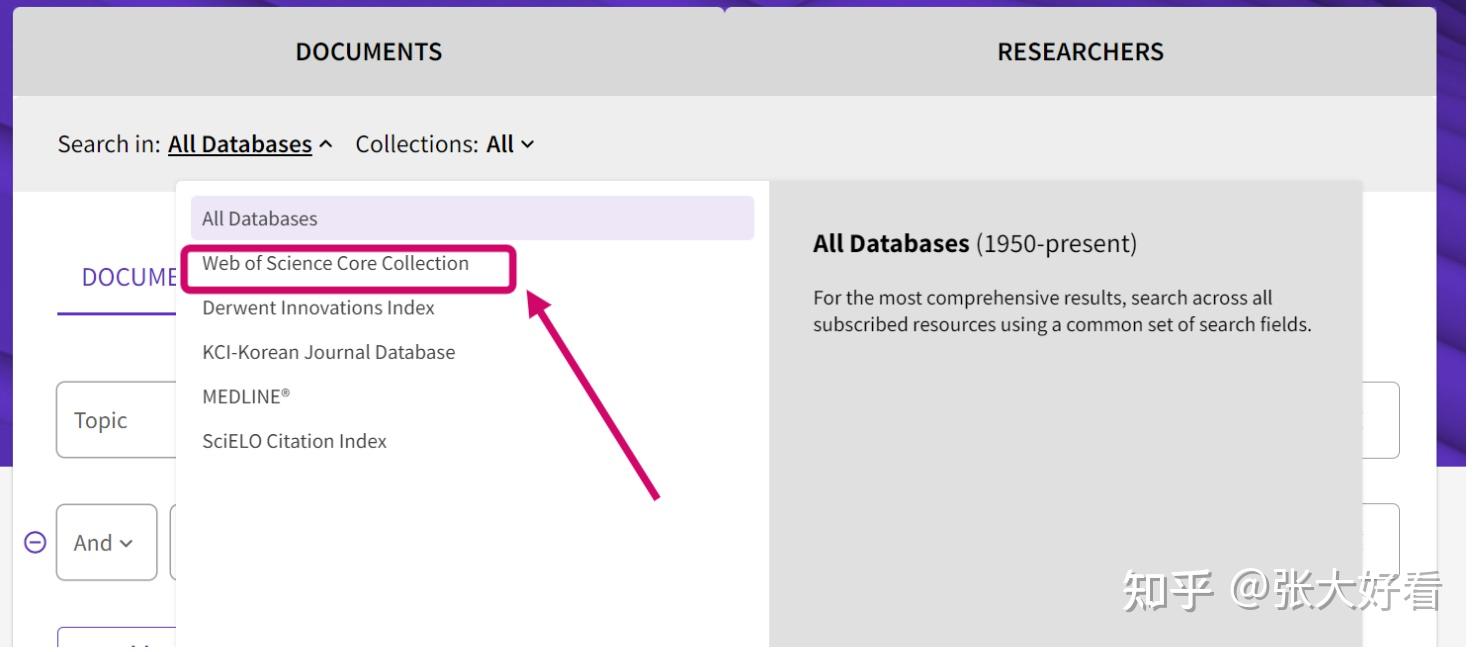Screen dimensions: 1482x652
Task: Collapse the Search in All Databases dropdown
Action: point(250,144)
